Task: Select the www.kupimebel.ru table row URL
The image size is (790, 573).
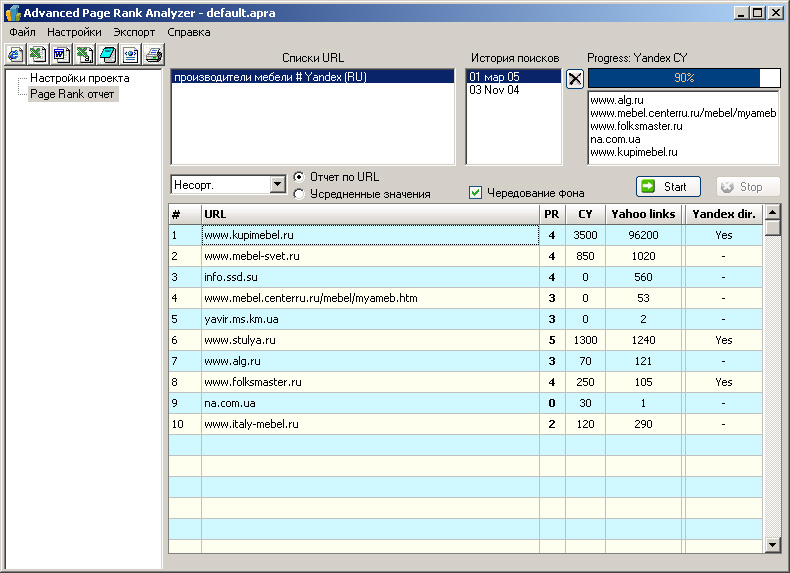Action: coord(370,235)
